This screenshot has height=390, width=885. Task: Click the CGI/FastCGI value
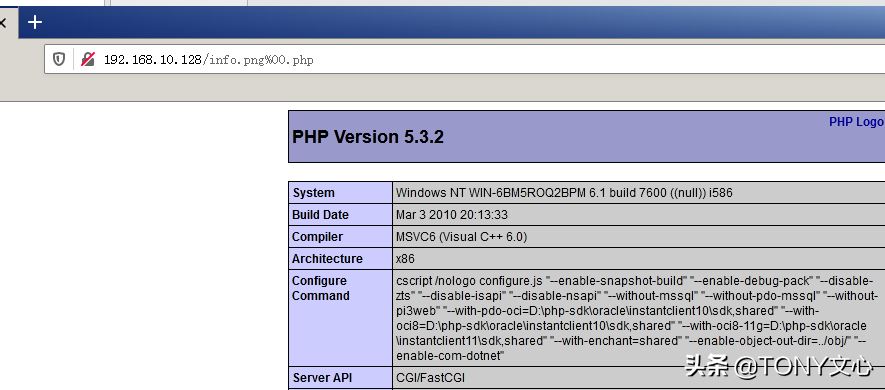coord(431,378)
